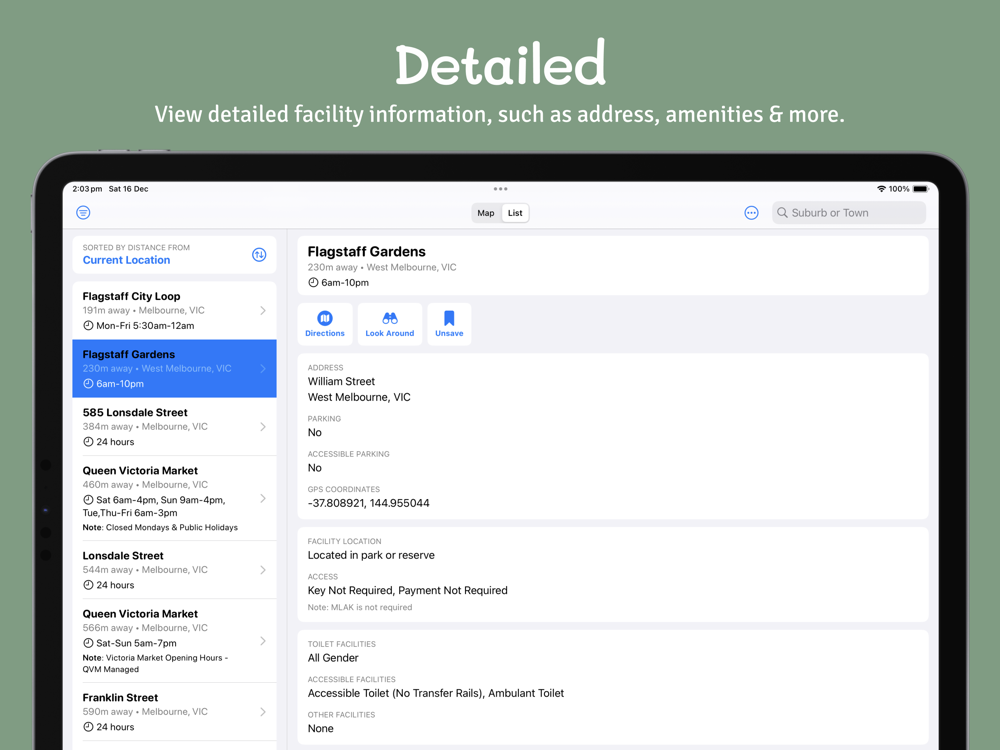Click the William Street address text
The width and height of the screenshot is (1000, 750).
[x=341, y=381]
